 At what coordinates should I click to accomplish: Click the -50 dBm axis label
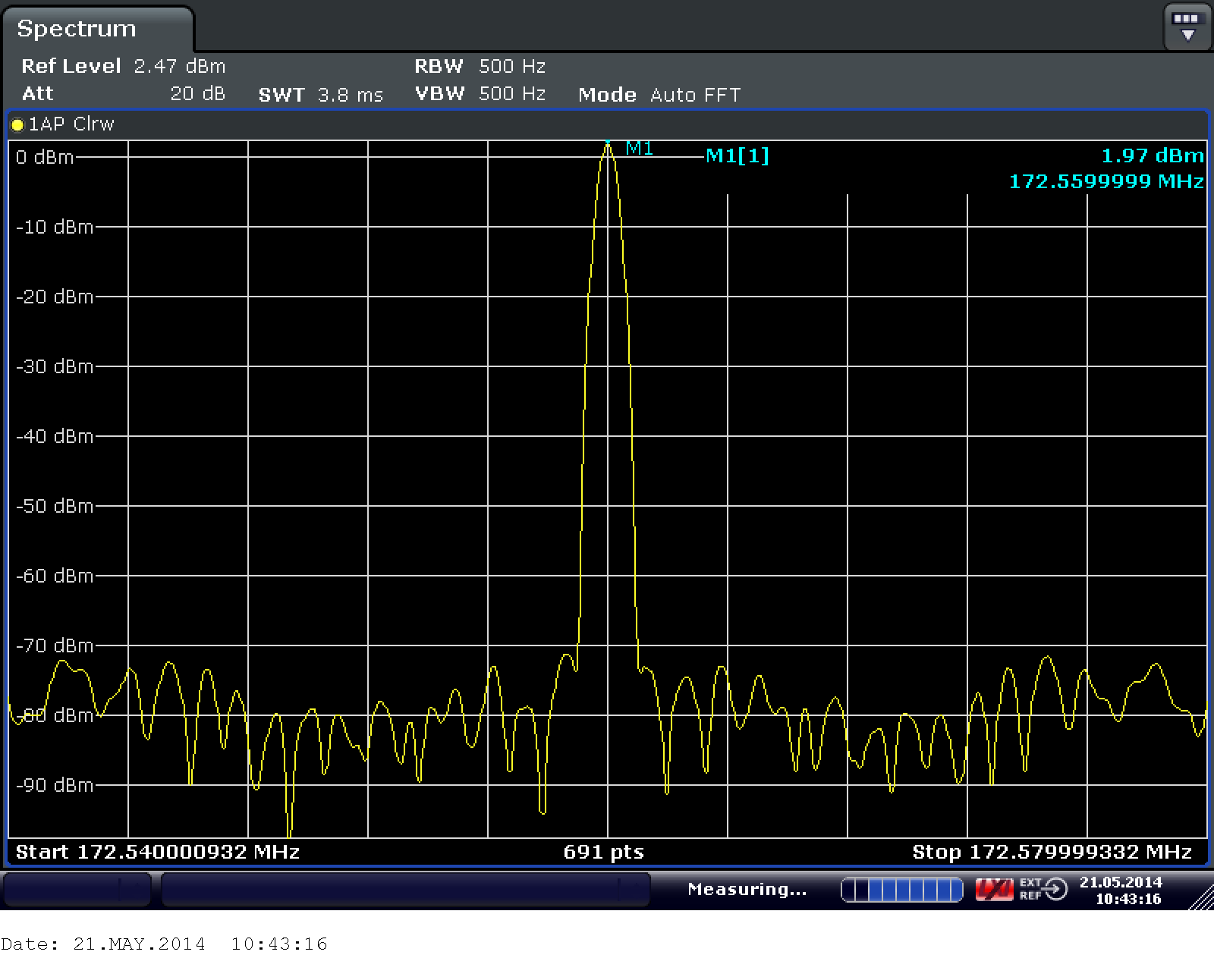coord(55,506)
